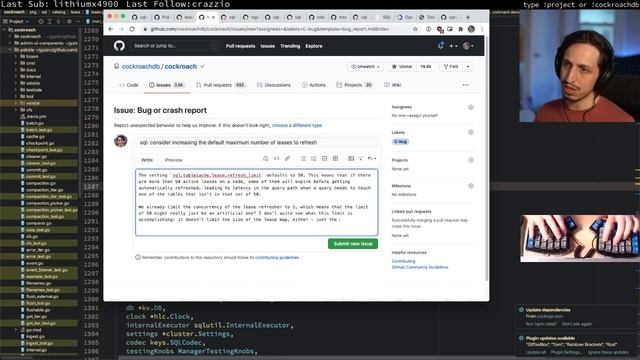Open the GitHub Community Guidelines link
This screenshot has height=360, width=640.
point(420,267)
